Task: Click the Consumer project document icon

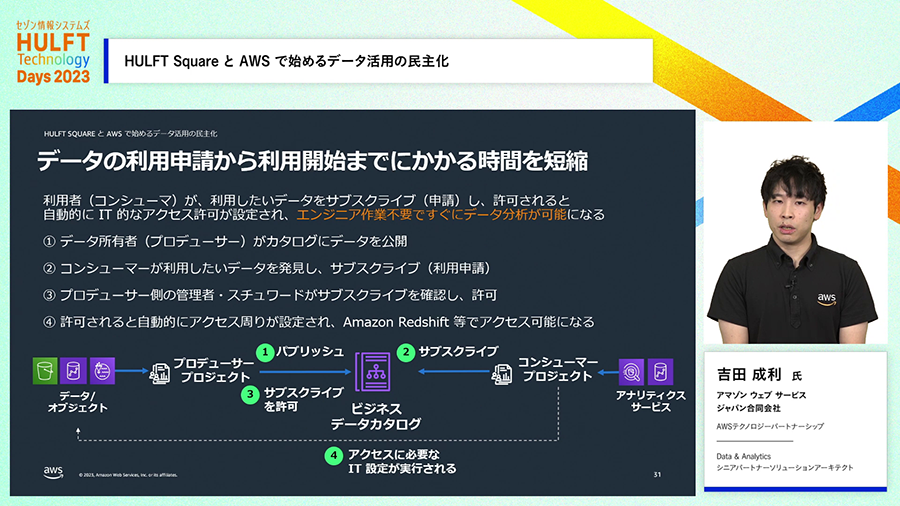Action: 503,373
